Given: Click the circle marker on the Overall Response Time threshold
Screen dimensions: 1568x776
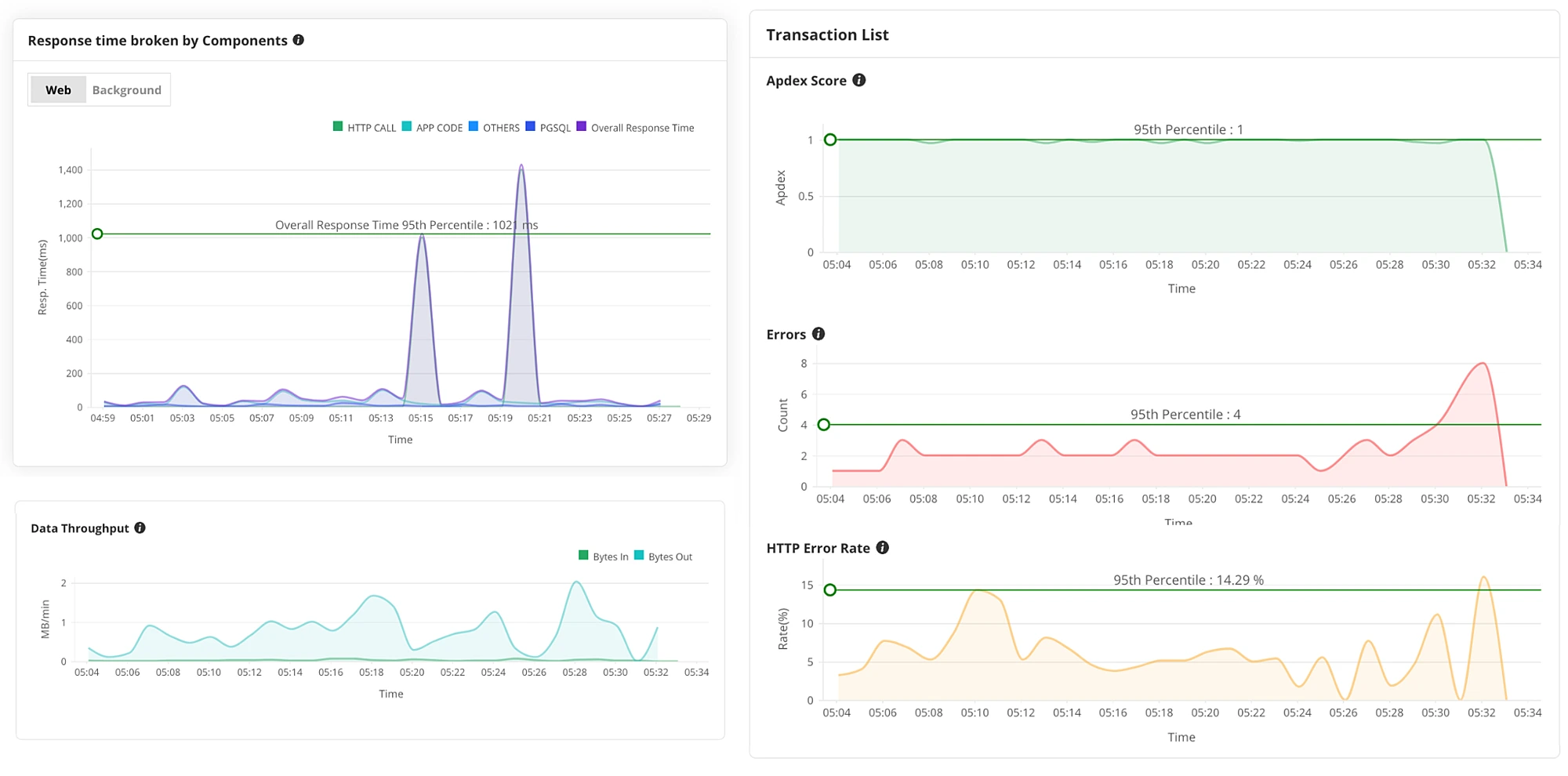Looking at the screenshot, I should pos(97,234).
